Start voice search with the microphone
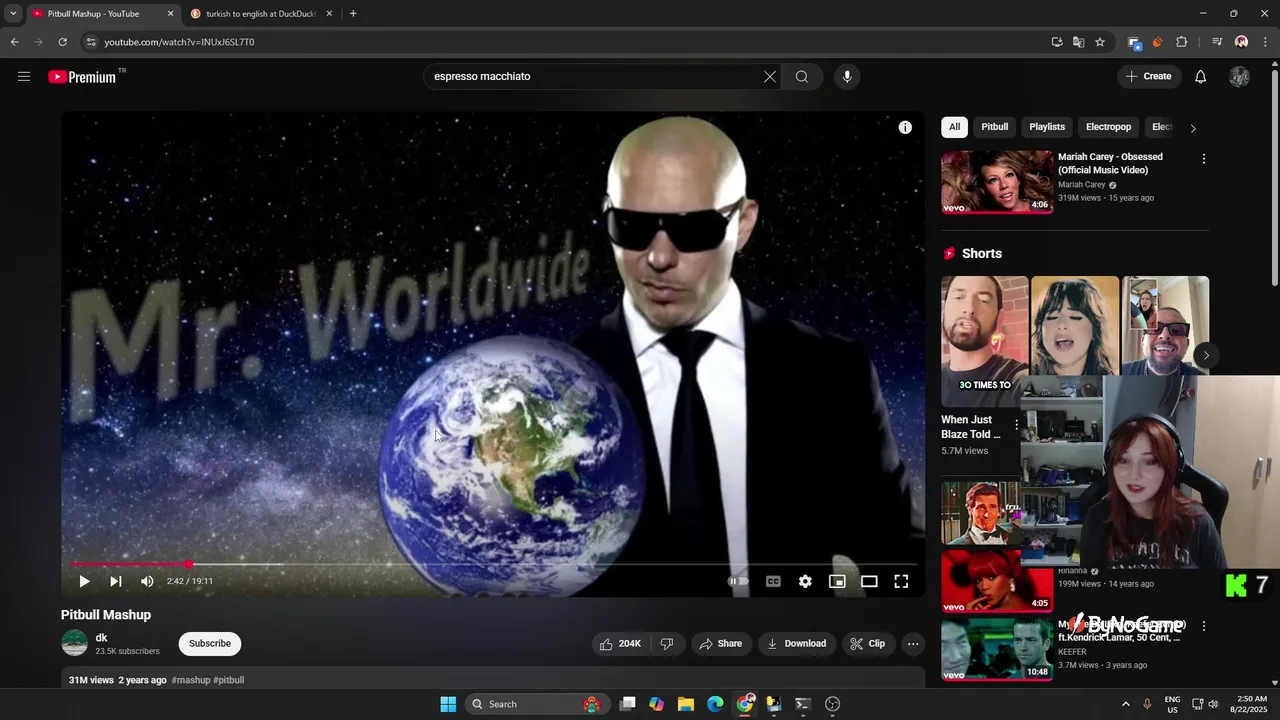The height and width of the screenshot is (720, 1280). [847, 76]
